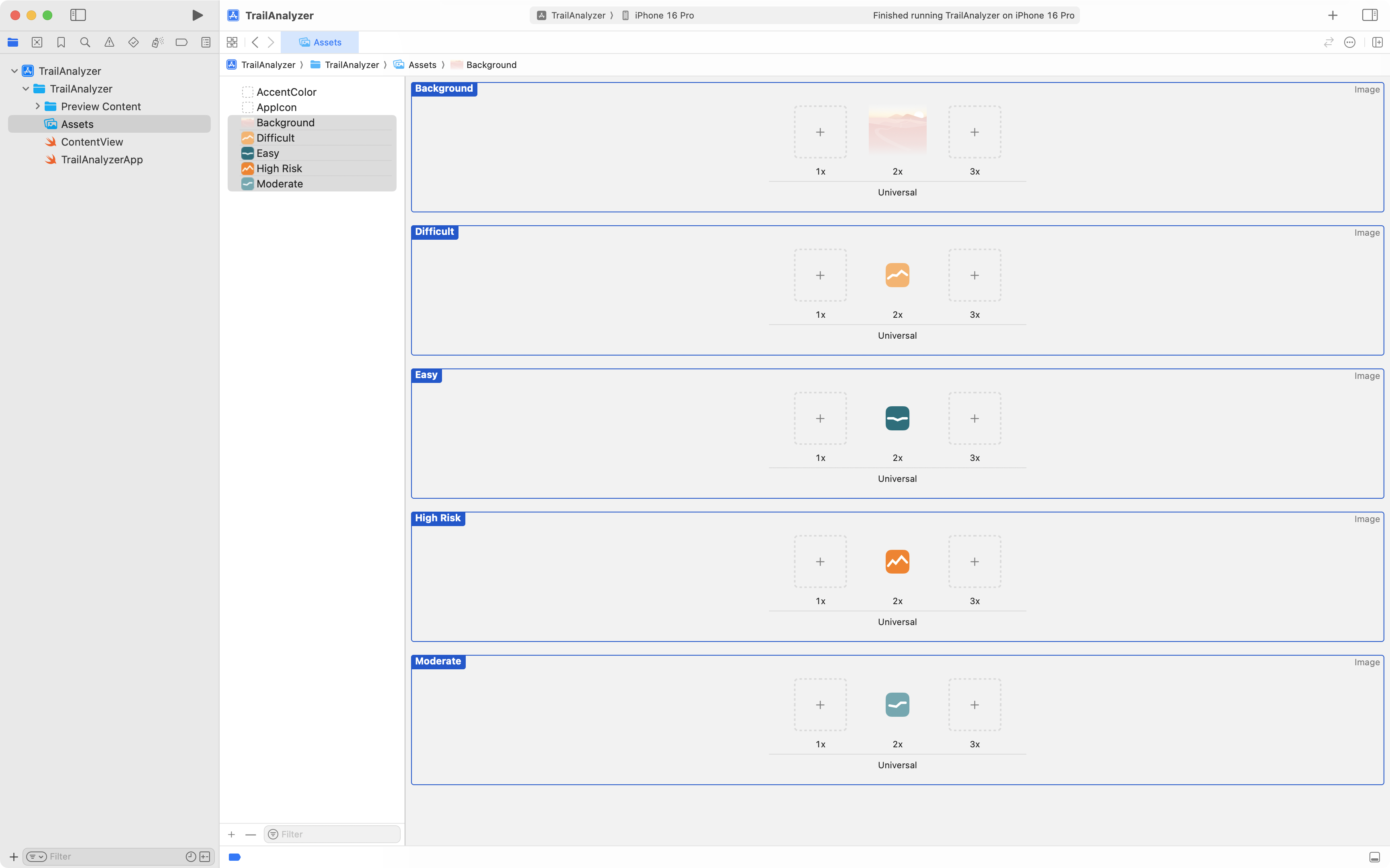
Task: Run the TrailAnalyzer app with the play button
Action: pos(197,16)
